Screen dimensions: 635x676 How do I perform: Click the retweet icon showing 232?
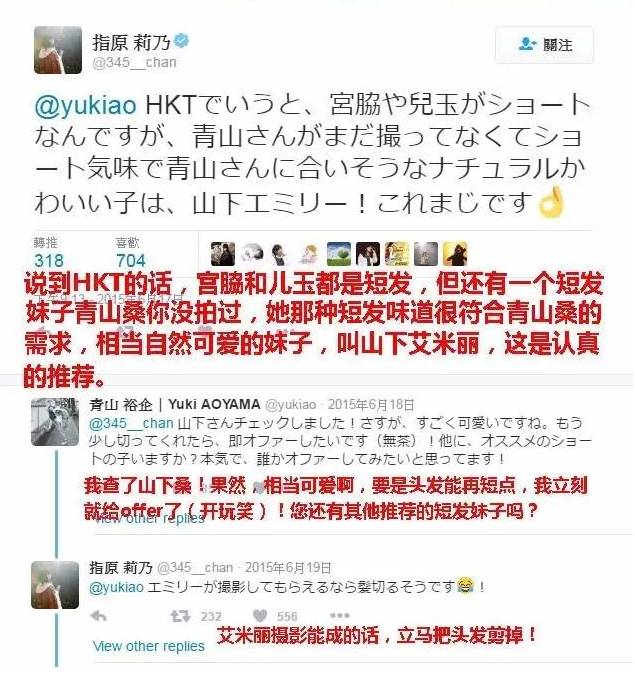(x=181, y=616)
